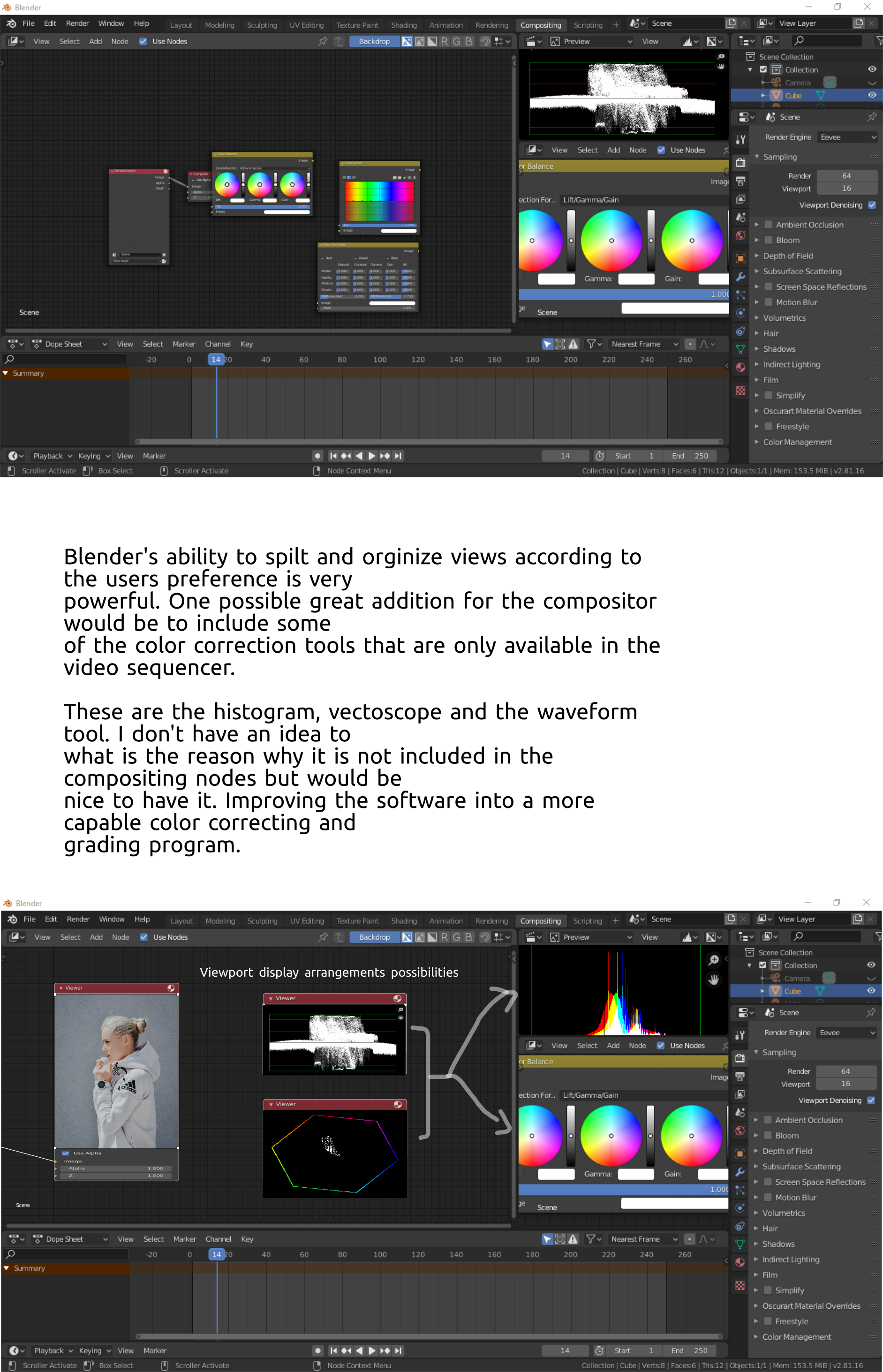Screen dimensions: 883x1372
Task: Collapse Sampling panel in top Blender window
Action: pos(779,157)
